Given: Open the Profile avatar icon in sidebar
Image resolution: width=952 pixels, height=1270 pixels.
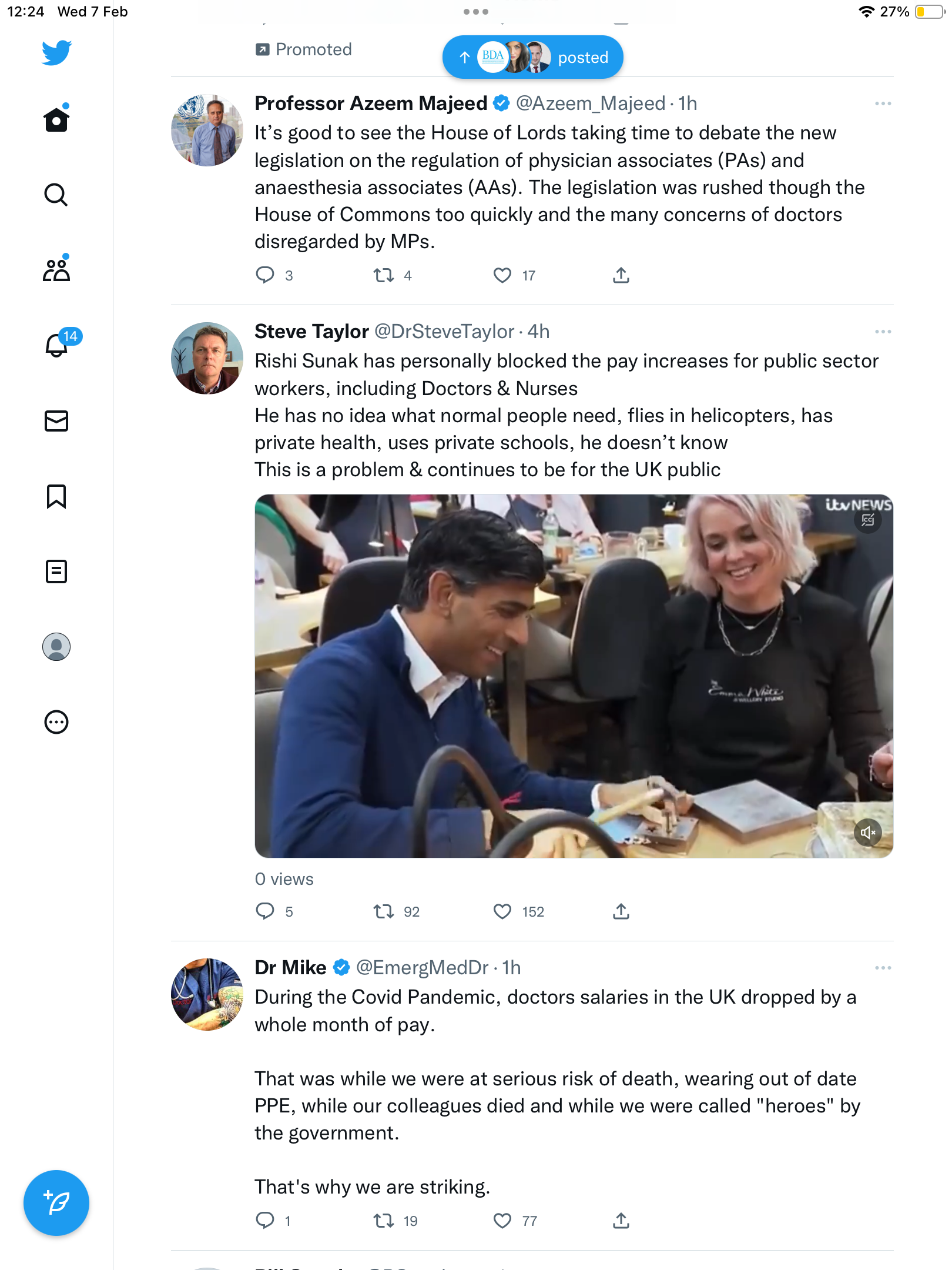Looking at the screenshot, I should 56,647.
